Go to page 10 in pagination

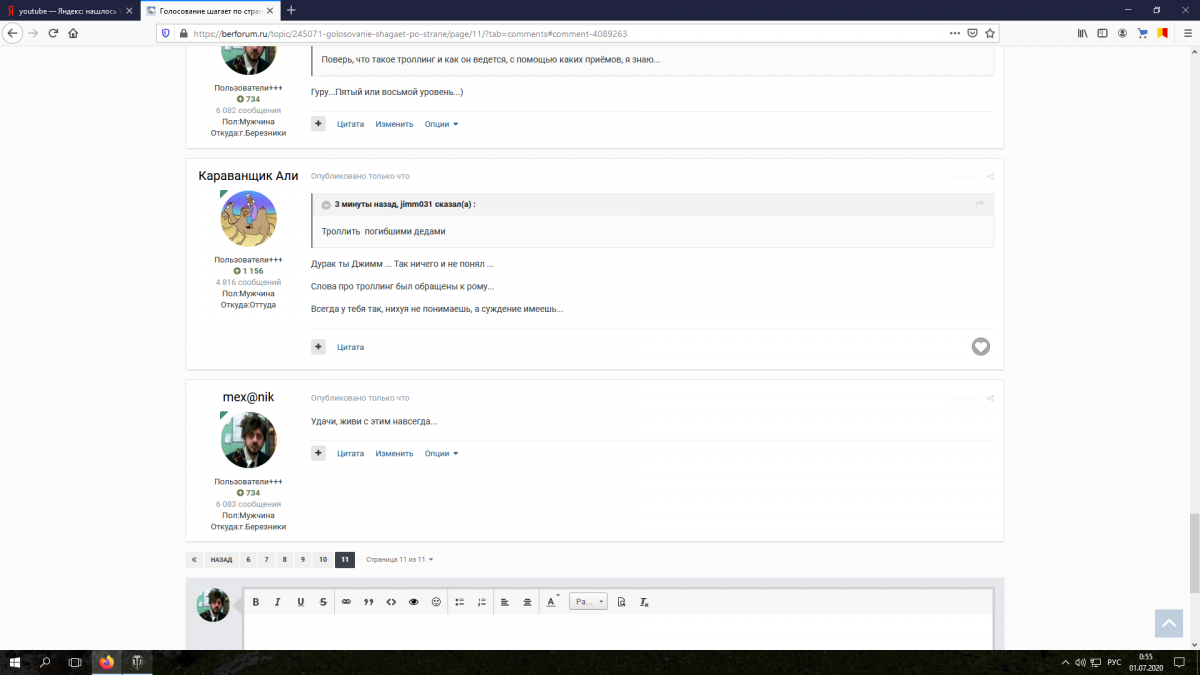(322, 560)
